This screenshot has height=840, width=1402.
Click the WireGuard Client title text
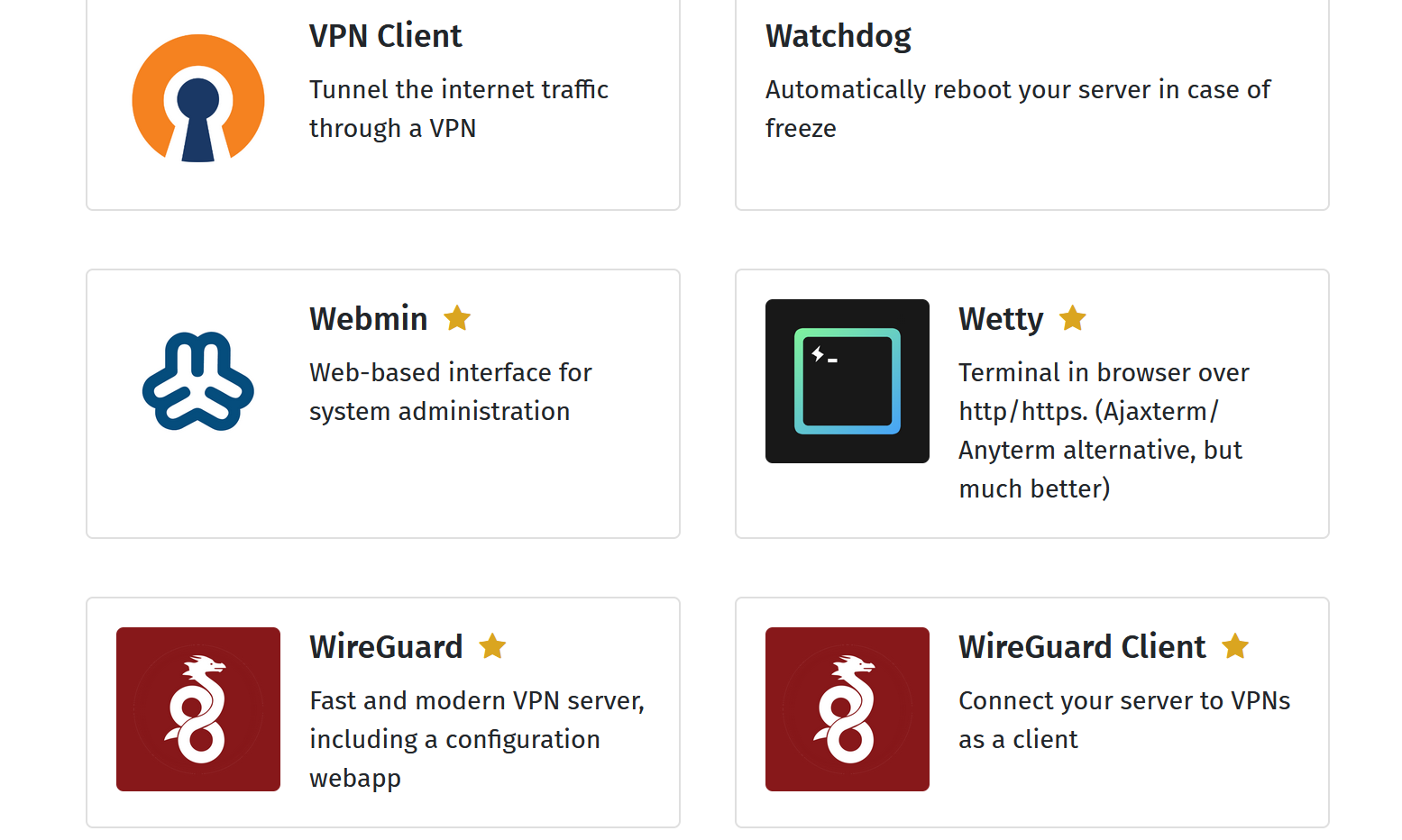1081,646
